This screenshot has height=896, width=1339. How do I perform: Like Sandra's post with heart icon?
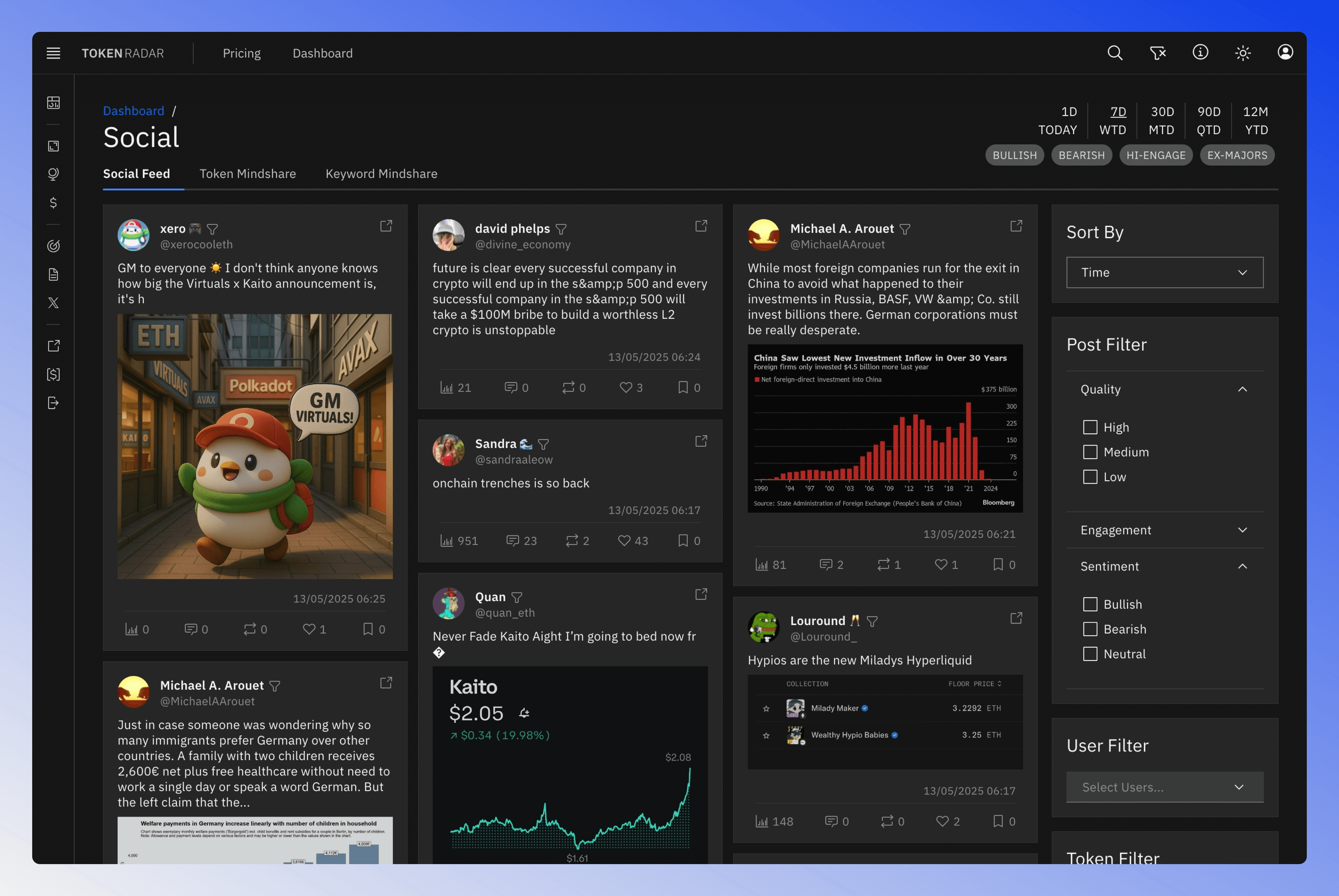(624, 540)
